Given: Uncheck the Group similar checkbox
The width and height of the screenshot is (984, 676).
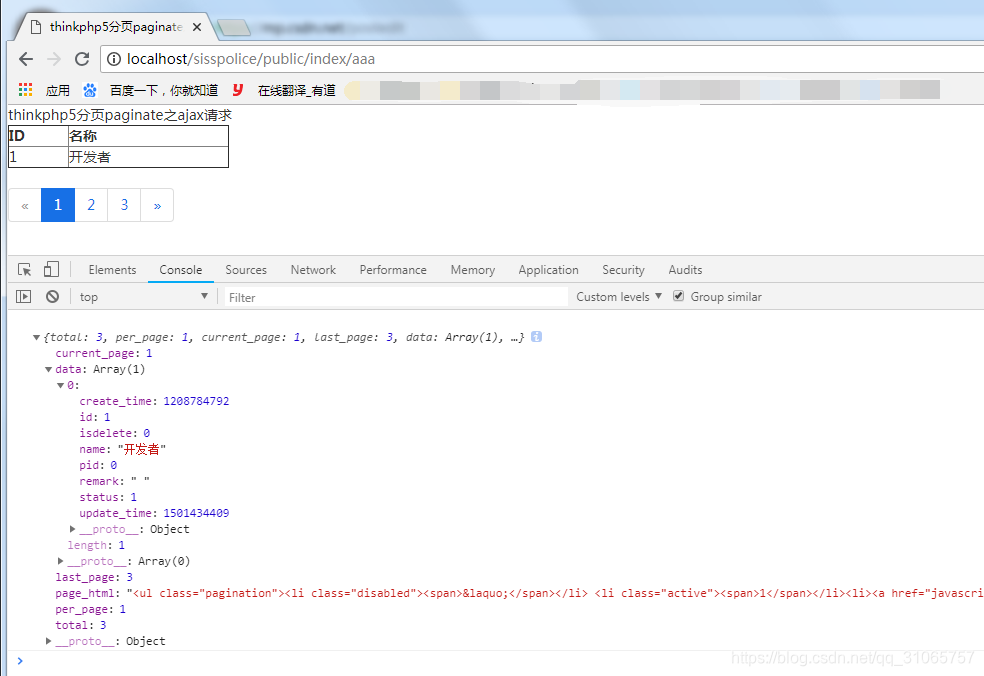Looking at the screenshot, I should pyautogui.click(x=678, y=296).
